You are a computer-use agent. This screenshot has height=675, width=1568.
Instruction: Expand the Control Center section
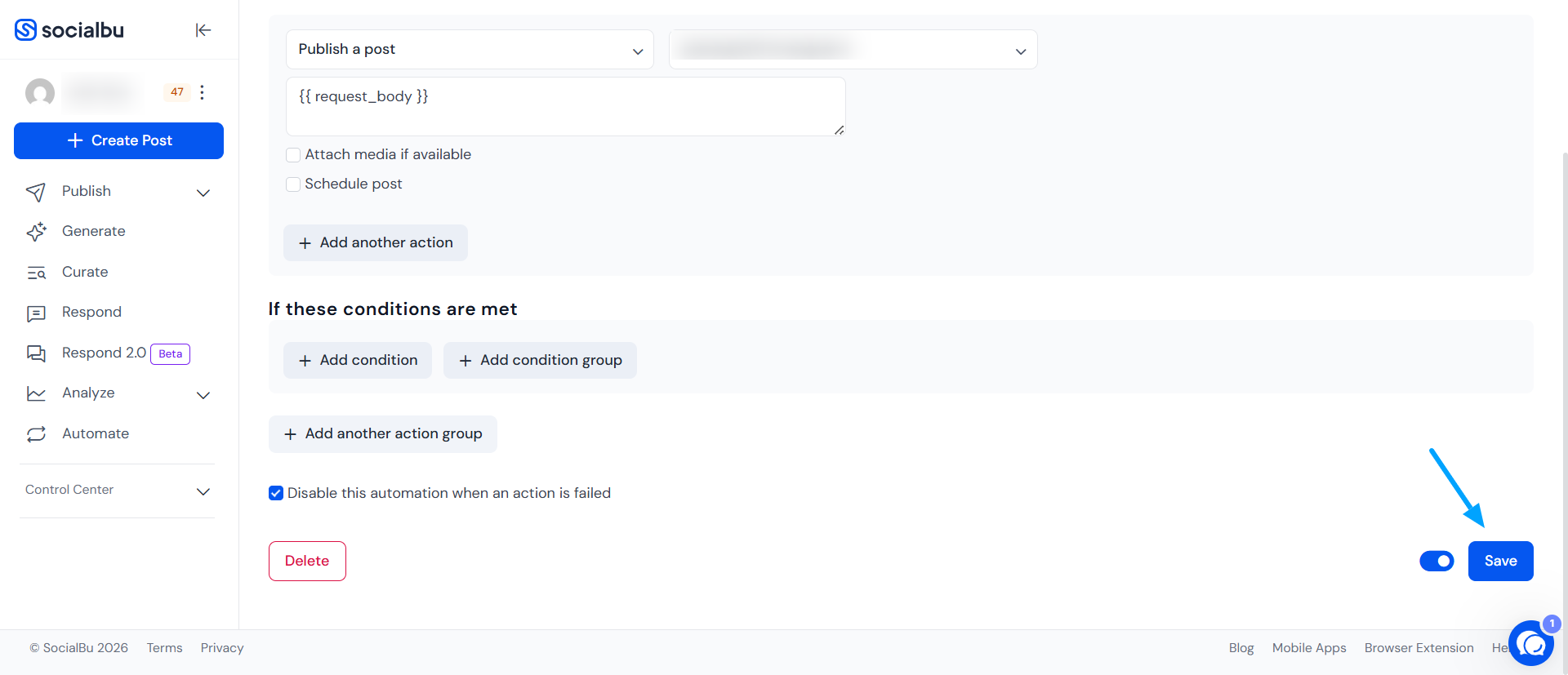(x=118, y=491)
